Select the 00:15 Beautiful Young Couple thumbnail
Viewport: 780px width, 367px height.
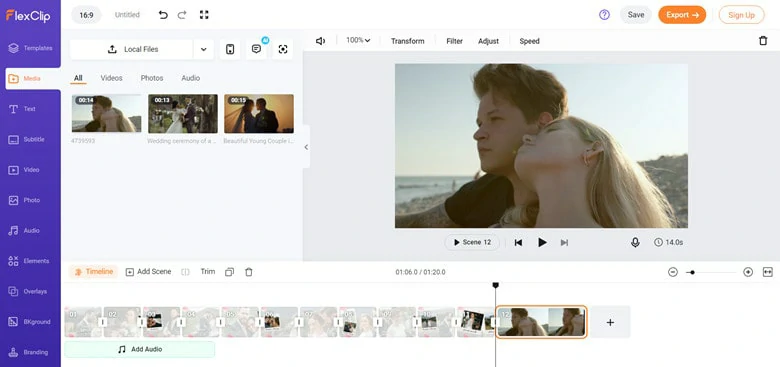tap(259, 114)
